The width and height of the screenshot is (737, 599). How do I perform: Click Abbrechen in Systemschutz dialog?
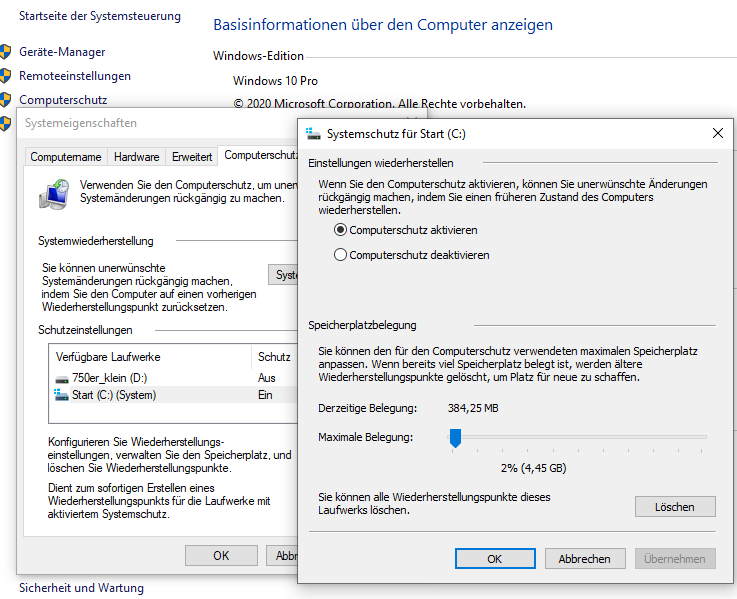pyautogui.click(x=585, y=559)
